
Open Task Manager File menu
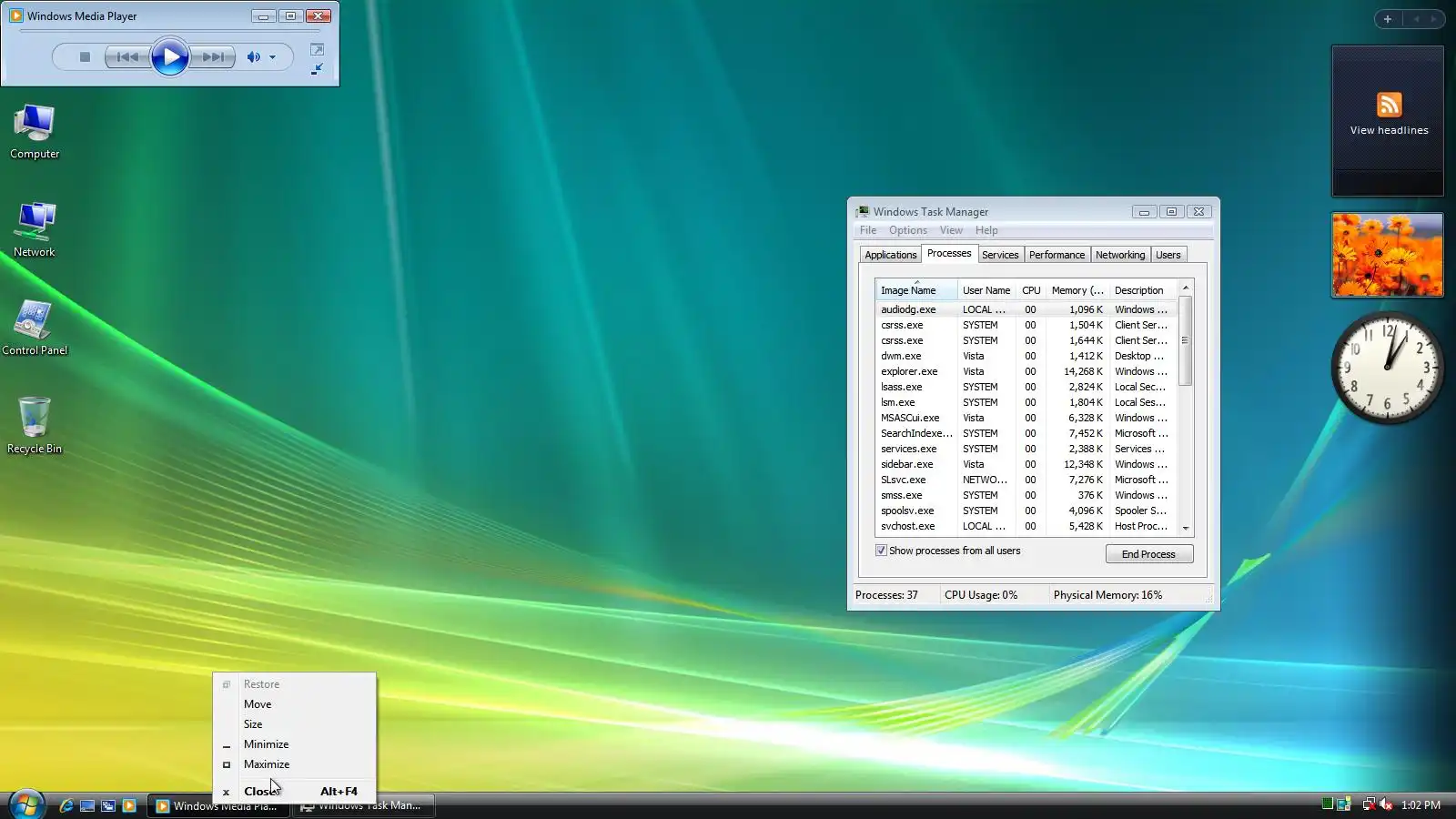click(868, 230)
